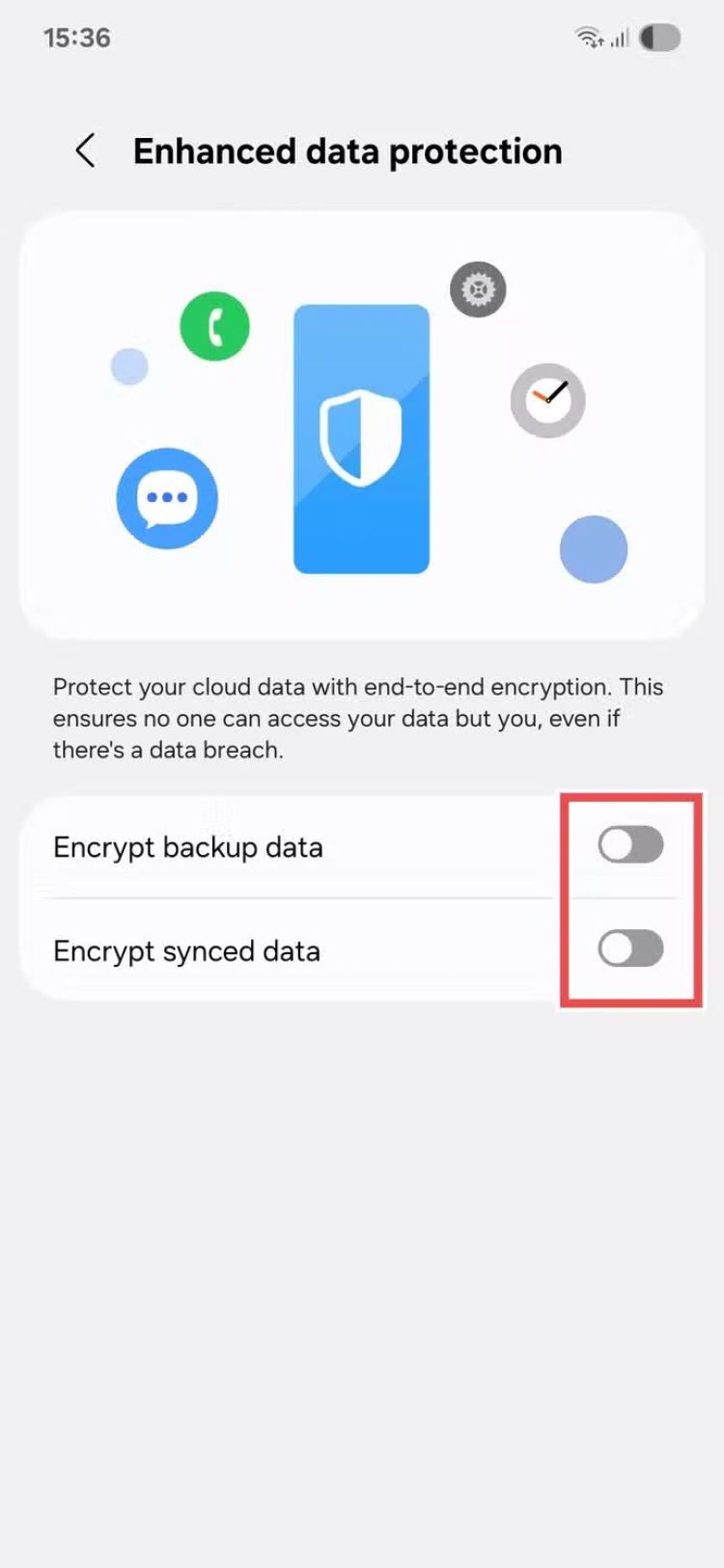Tap the illustration card background
This screenshot has height=1568, width=724.
click(362, 425)
